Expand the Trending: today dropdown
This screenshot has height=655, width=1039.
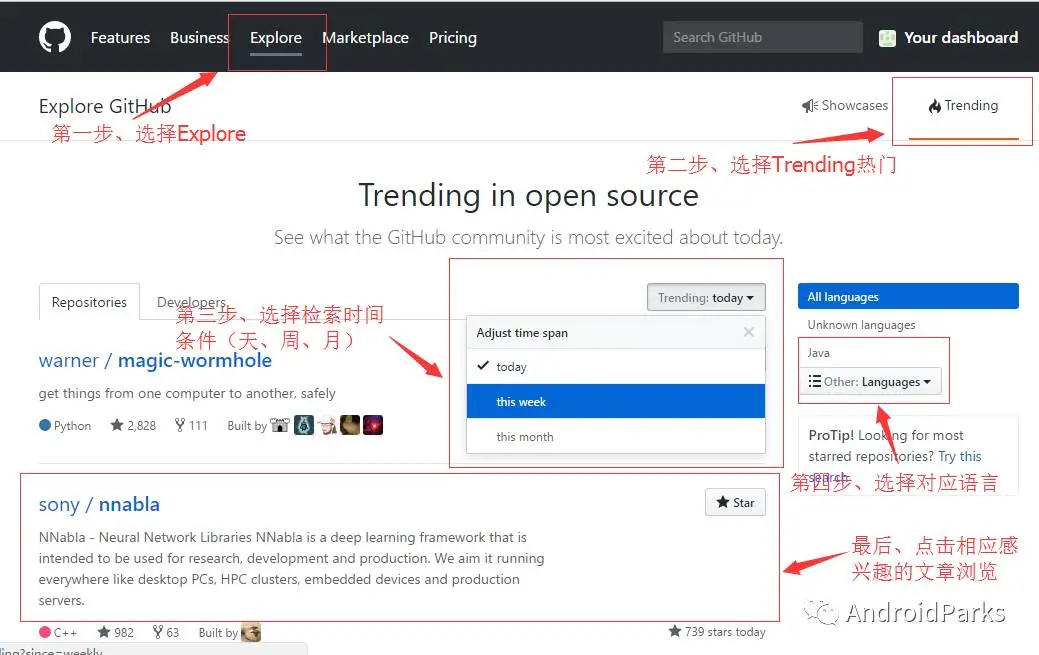pos(706,298)
